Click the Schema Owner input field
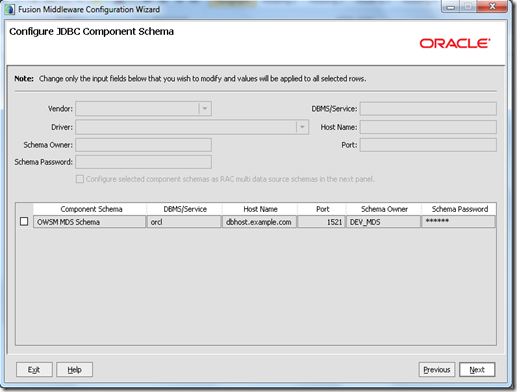This screenshot has height=392, width=517. pos(143,145)
